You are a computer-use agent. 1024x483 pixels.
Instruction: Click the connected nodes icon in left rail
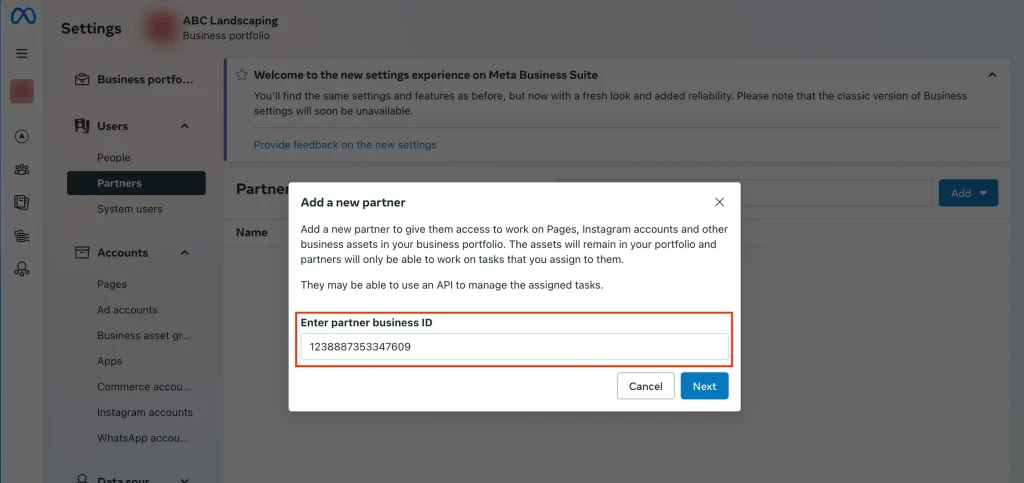point(22,270)
